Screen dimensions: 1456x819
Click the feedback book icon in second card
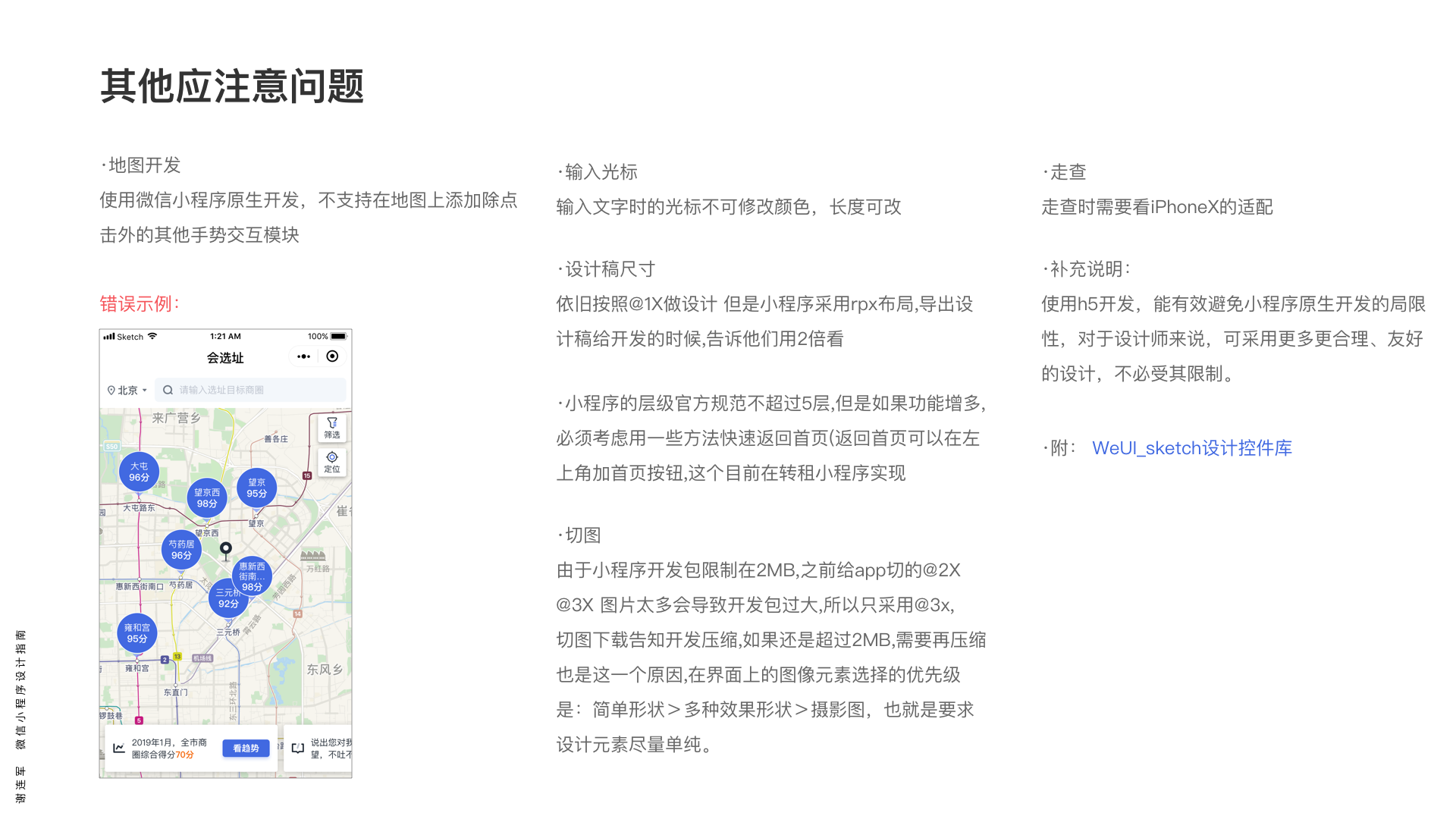[x=298, y=748]
